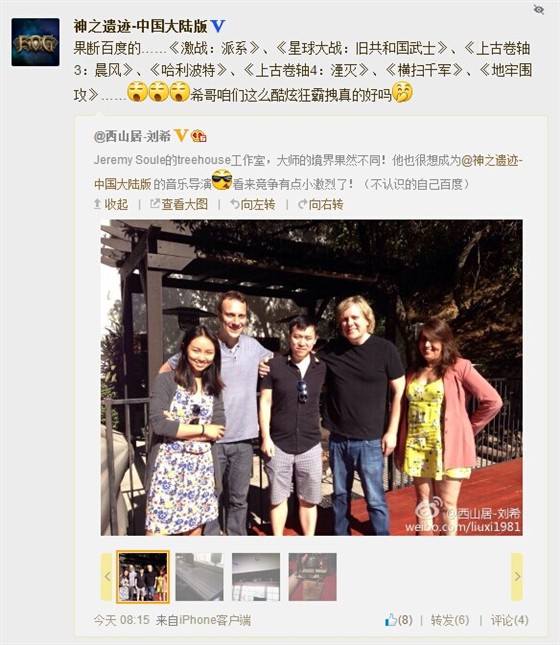Open 神之遗迹-中国大陆版 account name link
Viewport: 560px width, 645px height.
[x=140, y=26]
